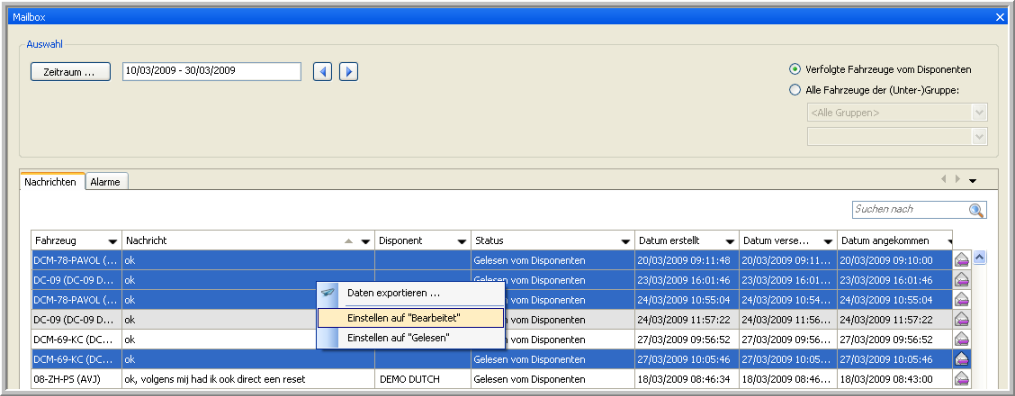Click envelope icon in 20/03/2009 09:11:48 row
Image resolution: width=1015 pixels, height=396 pixels.
point(961,260)
